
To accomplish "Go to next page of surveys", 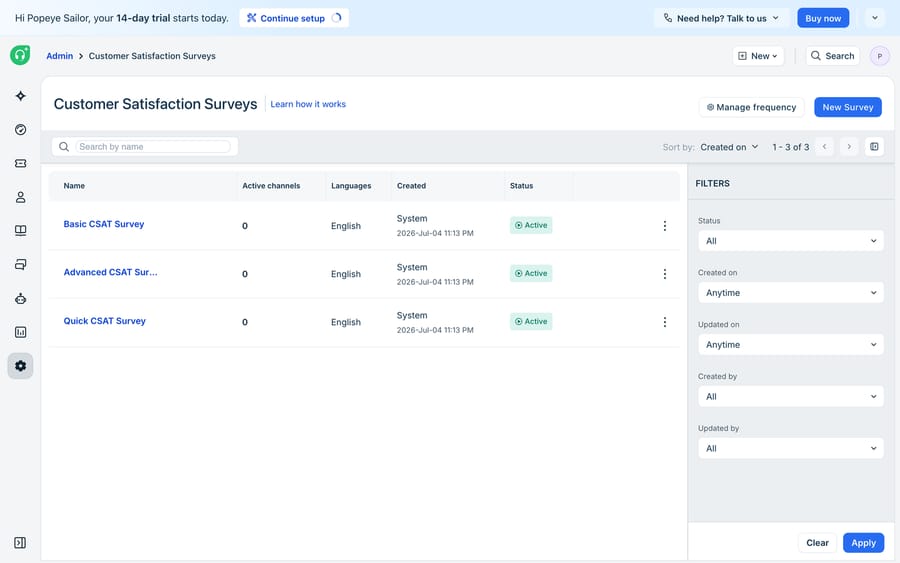I will coord(849,147).
